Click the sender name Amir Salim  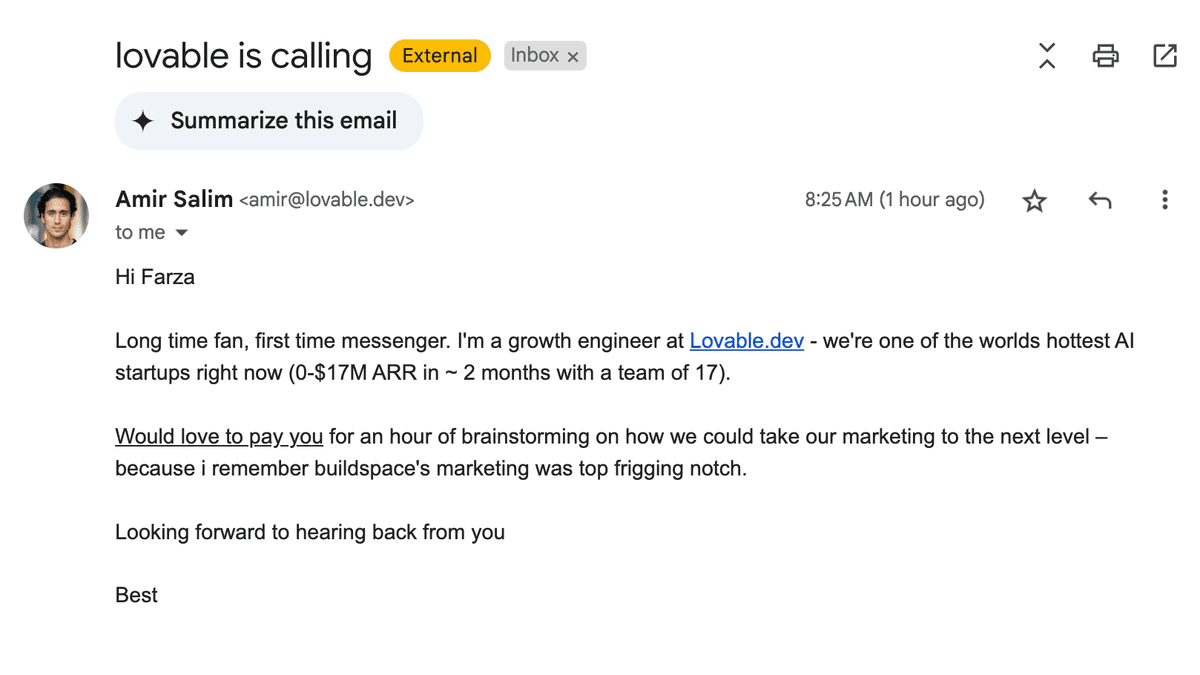[174, 199]
